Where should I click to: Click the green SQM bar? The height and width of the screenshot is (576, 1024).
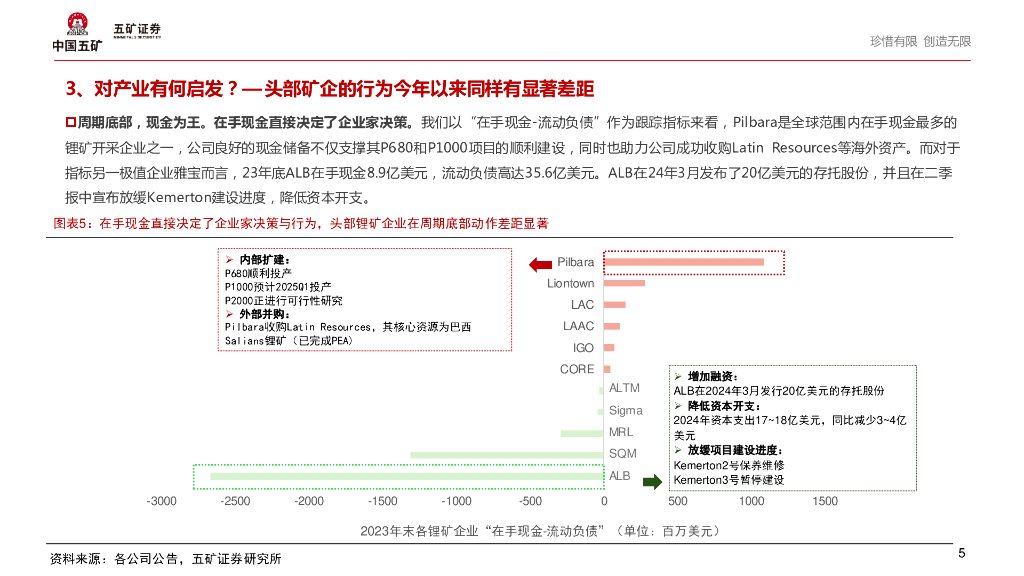click(507, 455)
